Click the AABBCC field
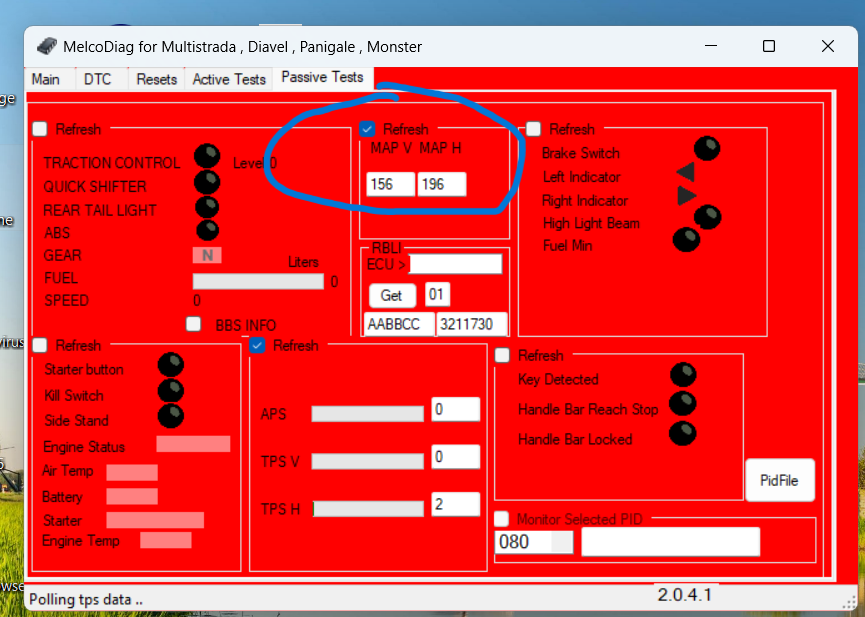865x617 pixels. pyautogui.click(x=399, y=324)
